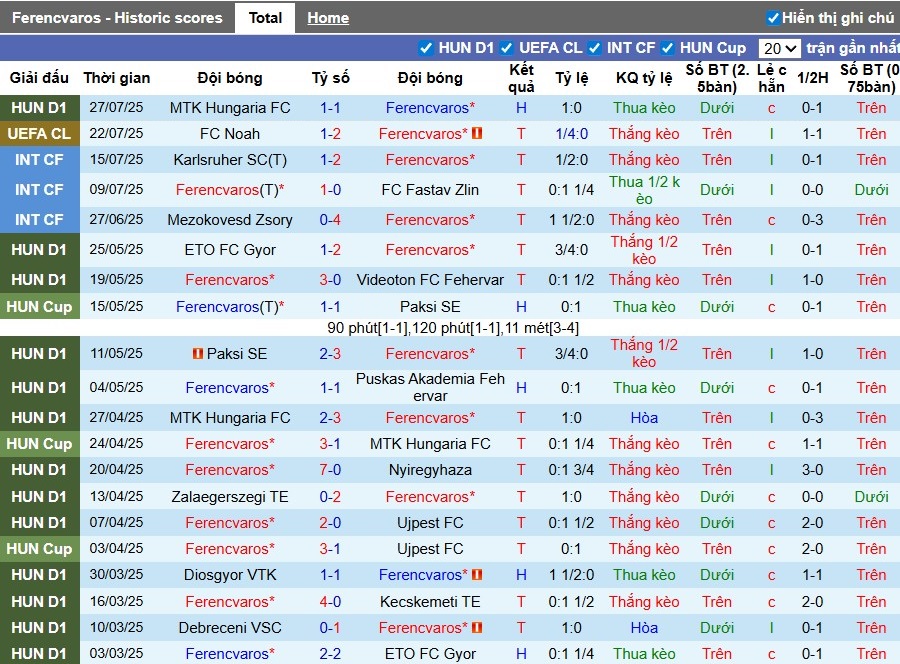This screenshot has width=900, height=664.
Task: Toggle the Hiển thị ghi chú checkbox
Action: (773, 18)
